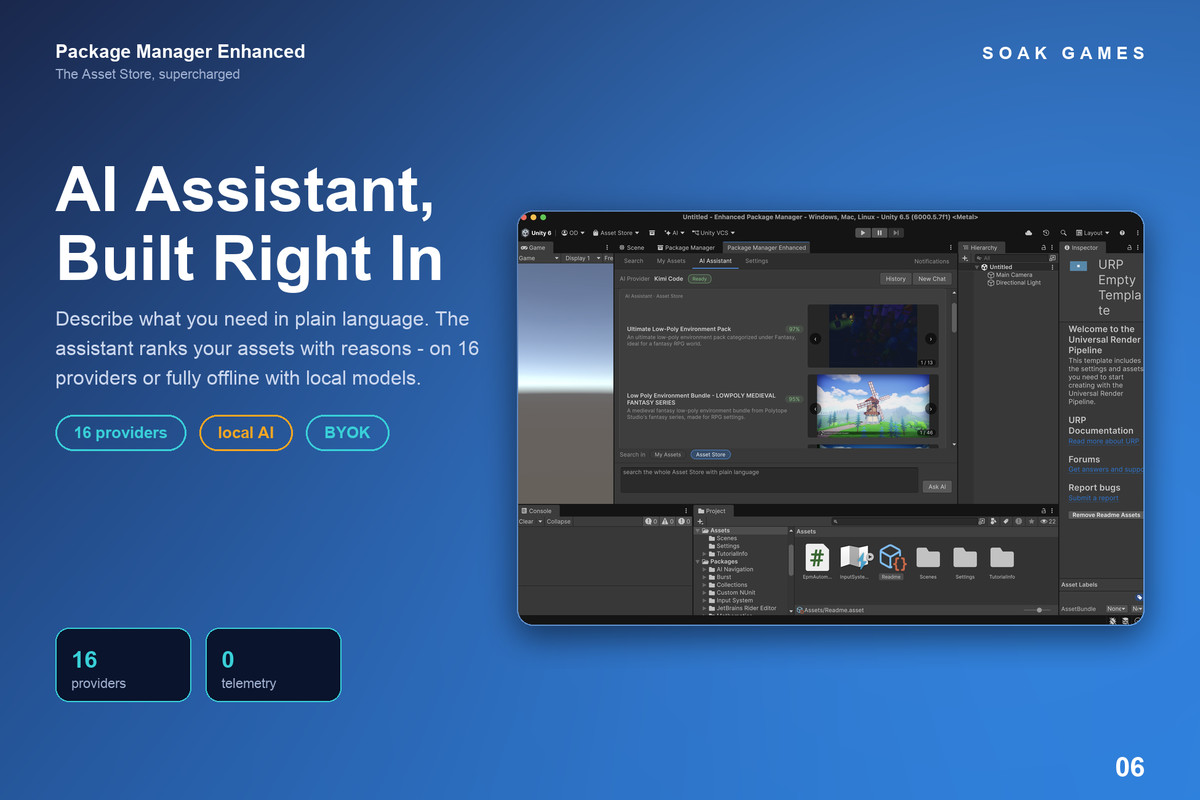Select Asset Store search scope toggle
Image resolution: width=1200 pixels, height=800 pixels.
tap(710, 455)
